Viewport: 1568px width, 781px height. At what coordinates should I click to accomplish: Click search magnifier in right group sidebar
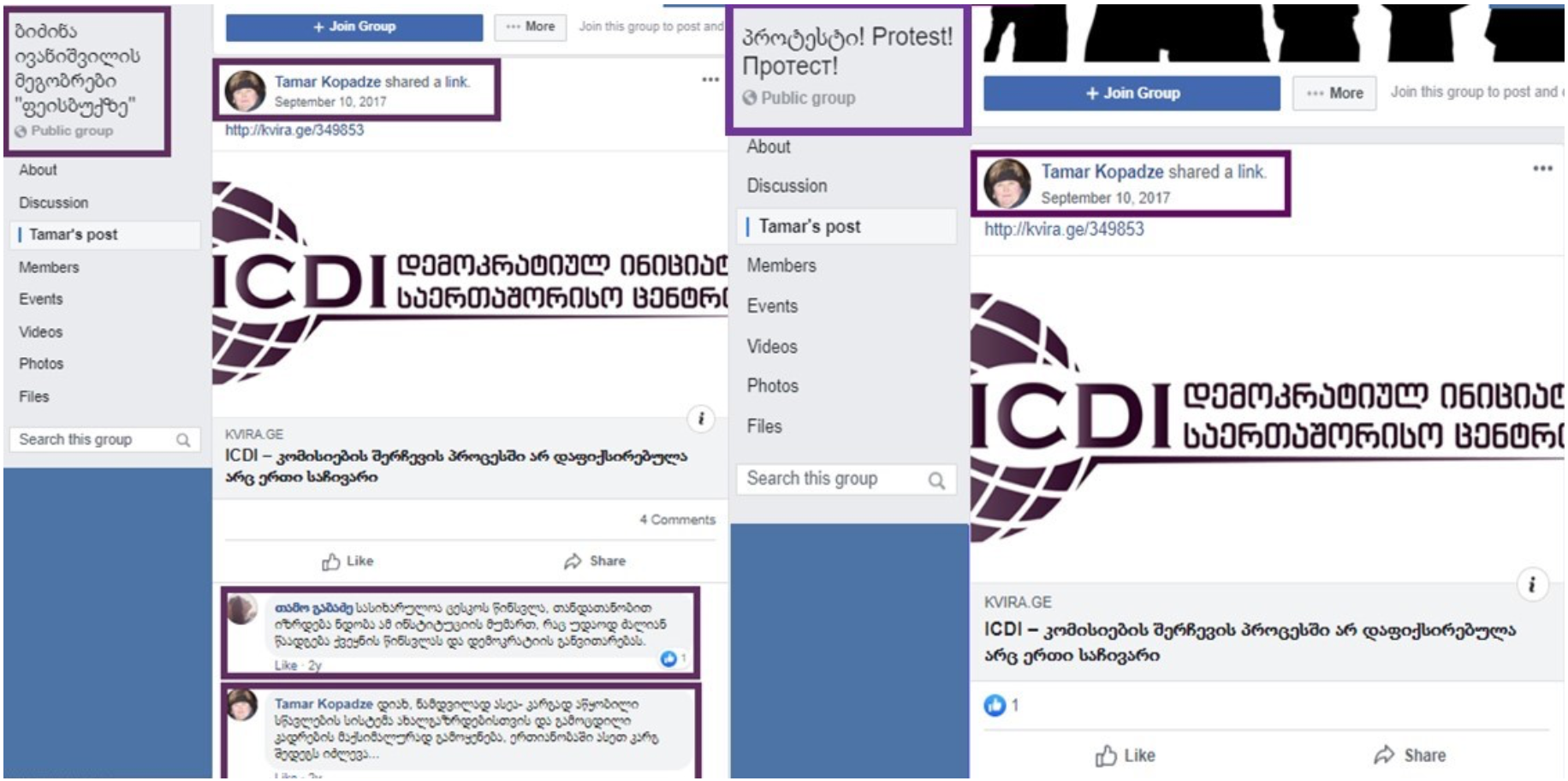[x=937, y=480]
